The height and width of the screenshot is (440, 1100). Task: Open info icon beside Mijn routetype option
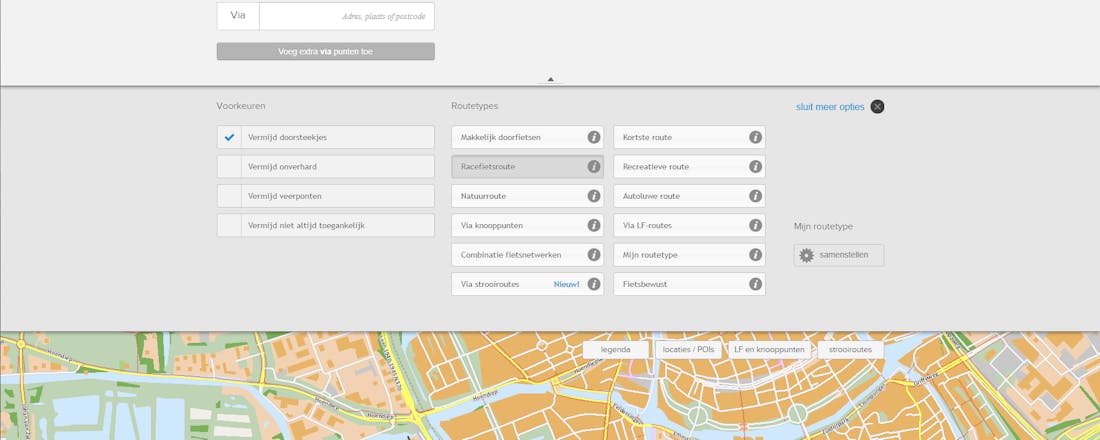click(755, 255)
